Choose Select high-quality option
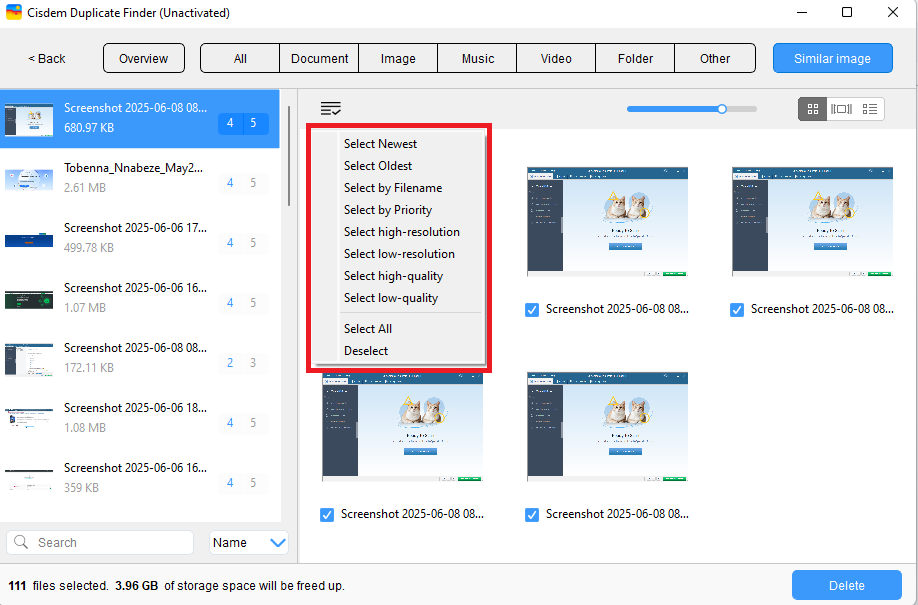The image size is (918, 605). 393,276
